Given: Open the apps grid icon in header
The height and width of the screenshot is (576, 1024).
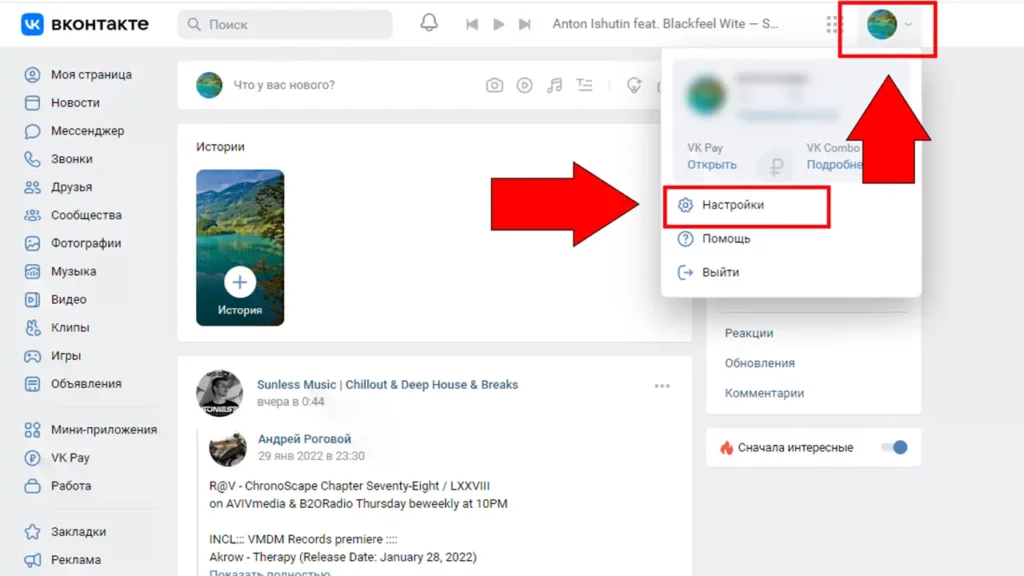Looking at the screenshot, I should click(835, 24).
